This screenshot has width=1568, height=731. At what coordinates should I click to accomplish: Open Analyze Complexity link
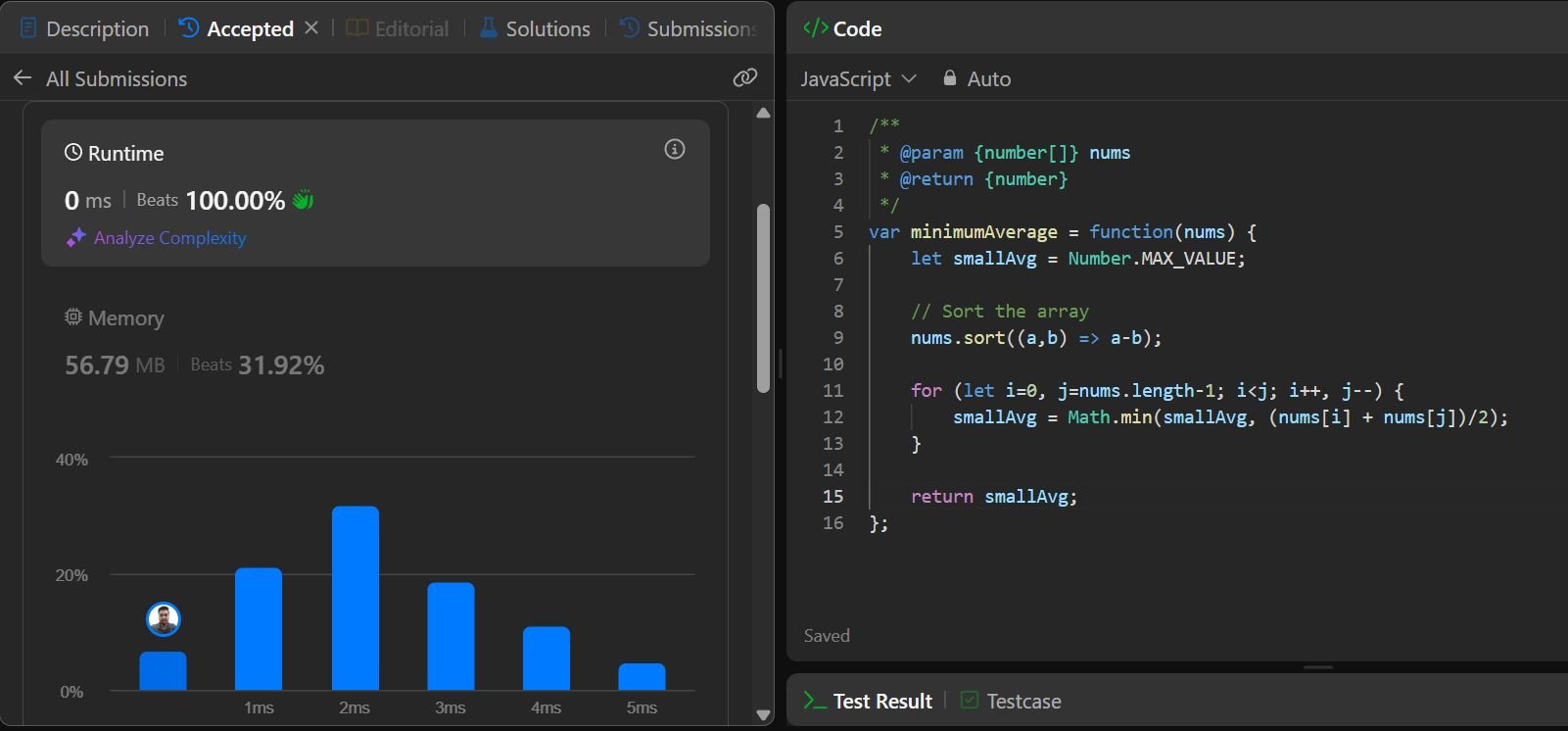[169, 238]
